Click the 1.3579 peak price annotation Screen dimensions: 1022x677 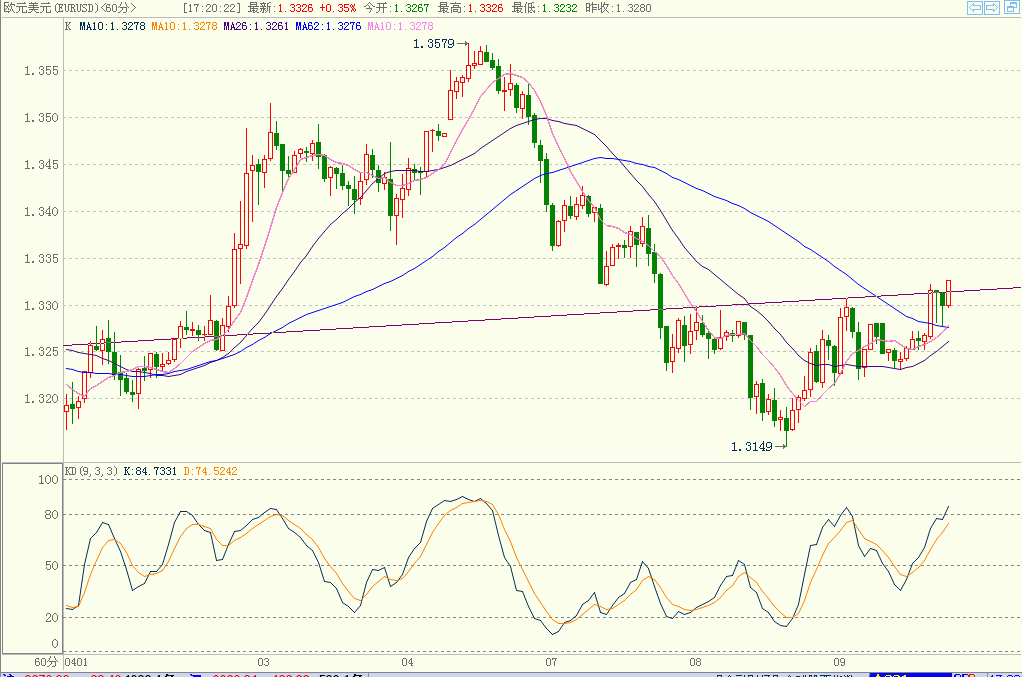(x=433, y=44)
